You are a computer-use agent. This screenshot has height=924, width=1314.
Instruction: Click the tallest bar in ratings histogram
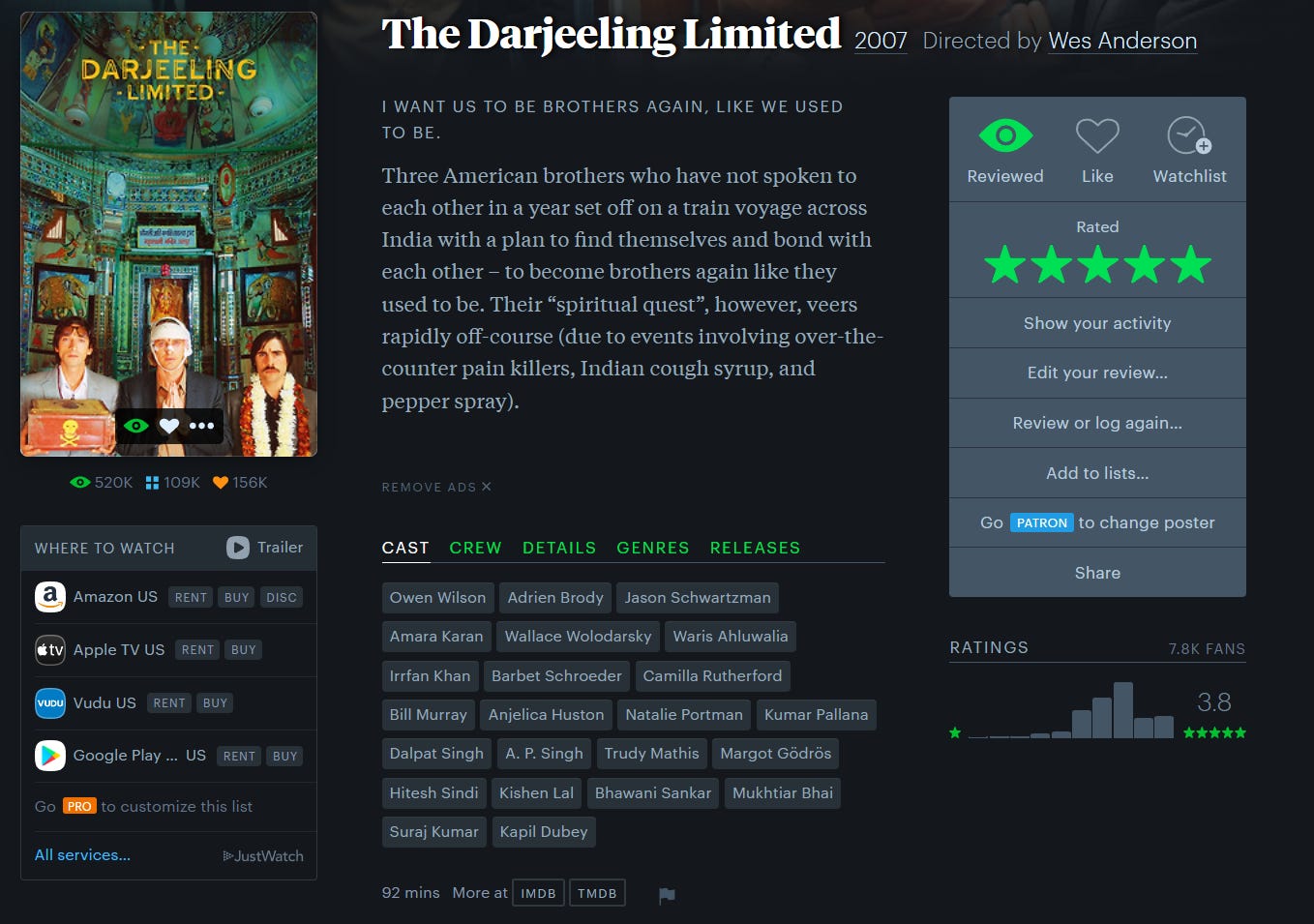click(1122, 710)
